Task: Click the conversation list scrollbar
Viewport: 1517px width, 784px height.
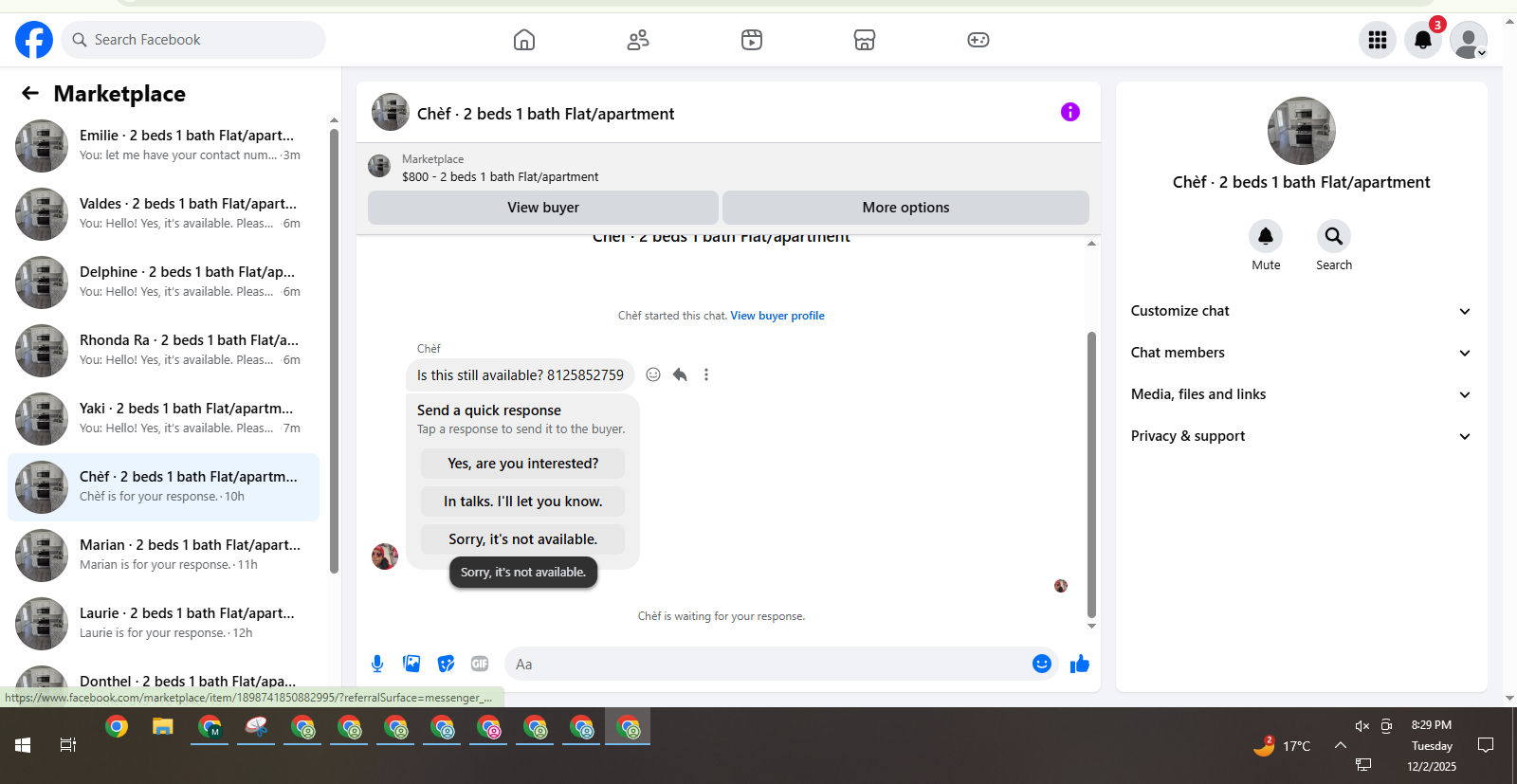Action: (334, 351)
